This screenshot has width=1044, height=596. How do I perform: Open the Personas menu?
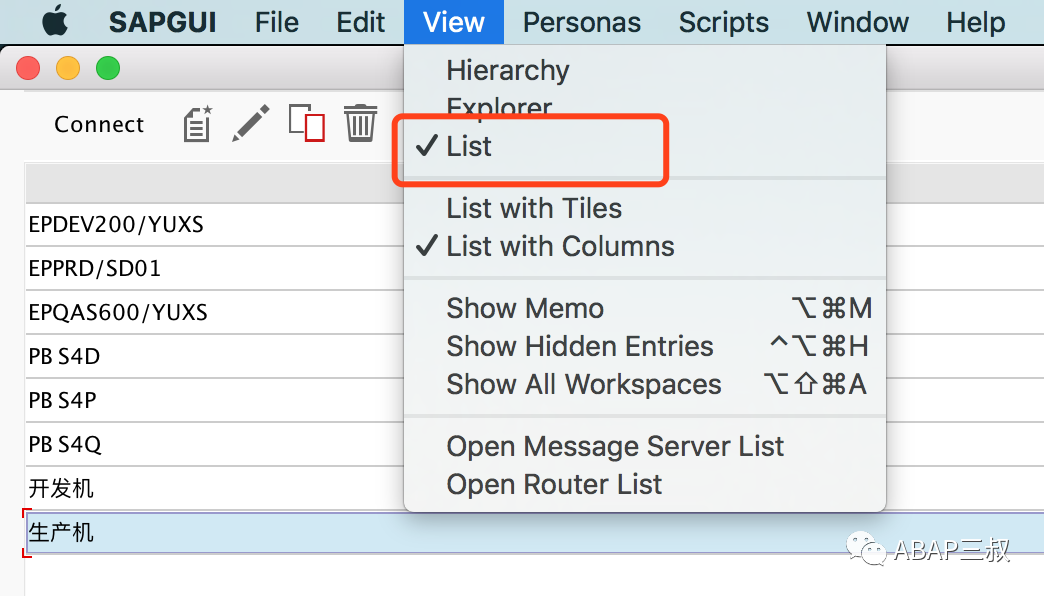pyautogui.click(x=581, y=22)
